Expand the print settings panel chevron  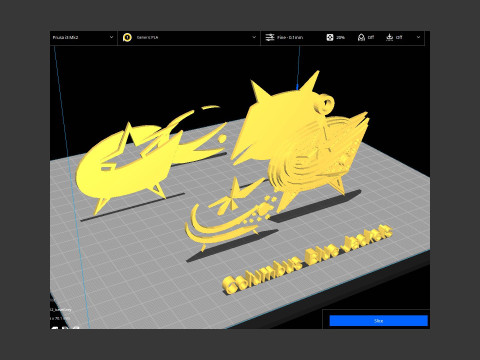[x=418, y=37]
